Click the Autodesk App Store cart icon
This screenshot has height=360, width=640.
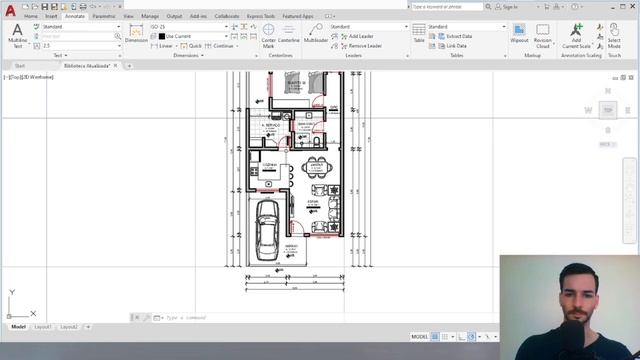click(x=547, y=7)
